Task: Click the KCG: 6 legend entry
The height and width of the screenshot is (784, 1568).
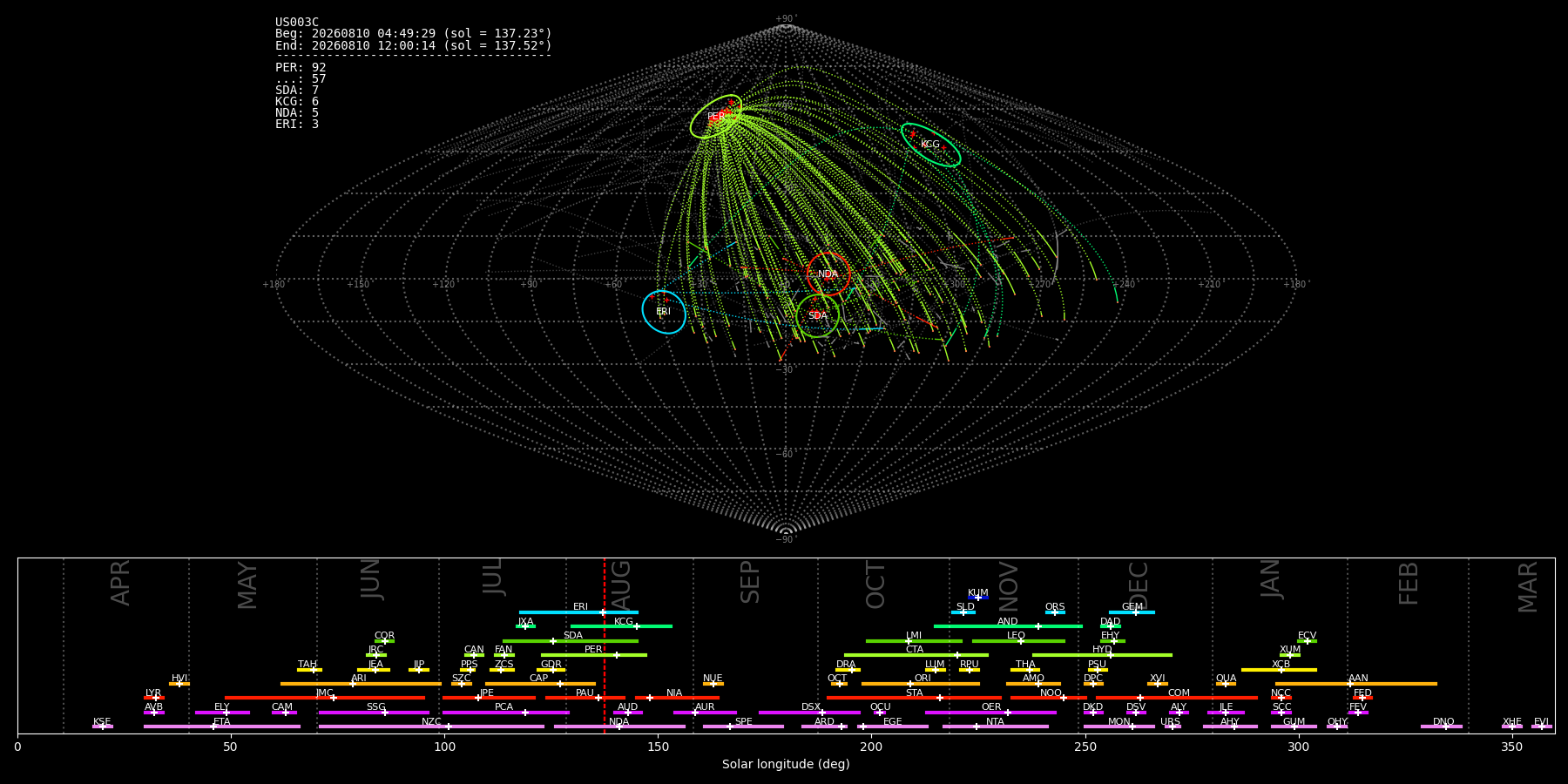Action: (297, 101)
